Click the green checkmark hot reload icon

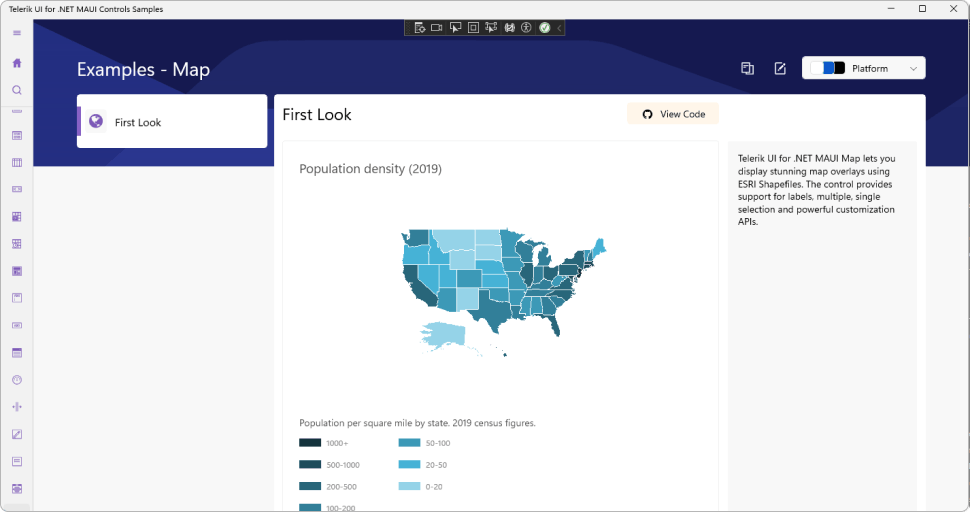pos(544,28)
